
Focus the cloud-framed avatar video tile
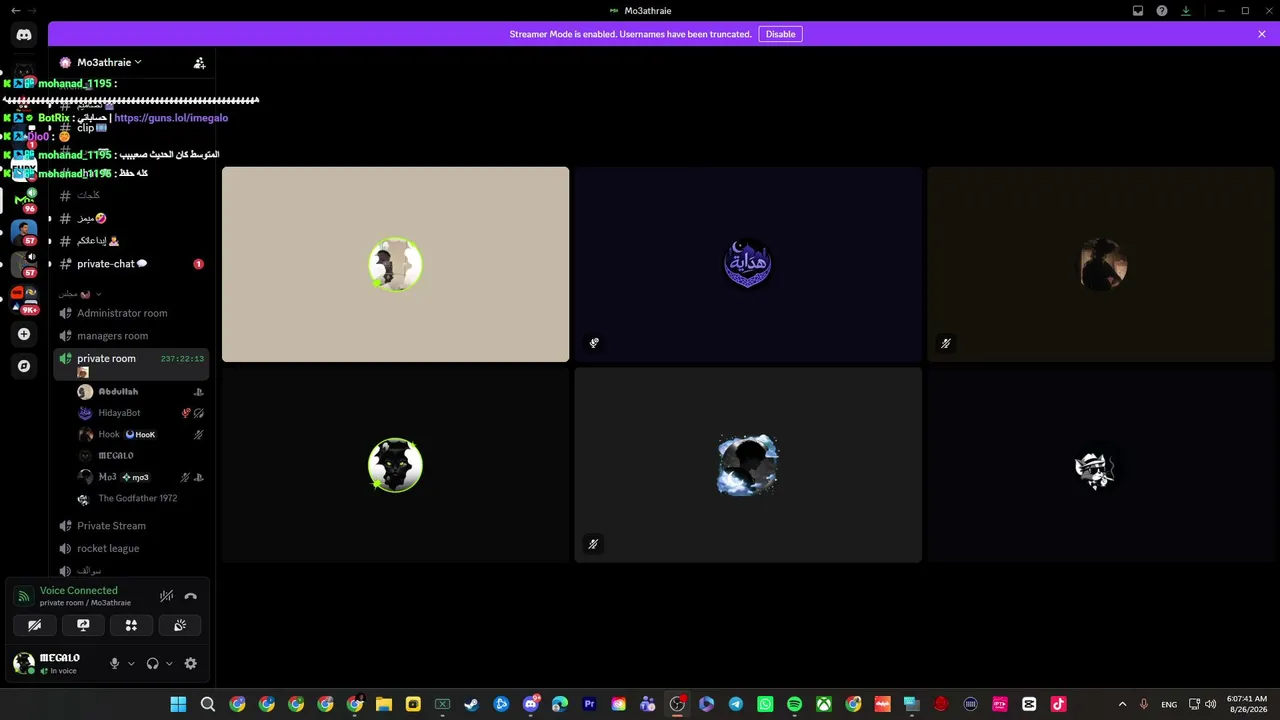pos(748,465)
